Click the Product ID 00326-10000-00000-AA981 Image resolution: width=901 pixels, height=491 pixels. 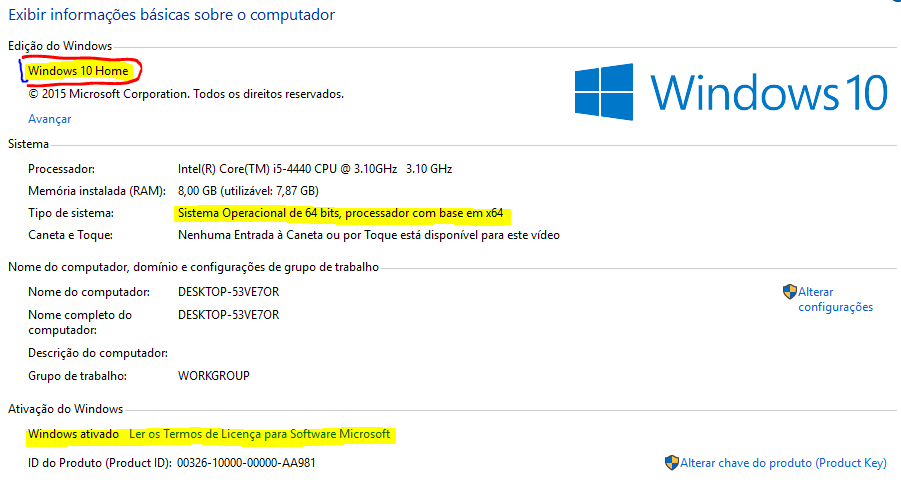point(246,463)
